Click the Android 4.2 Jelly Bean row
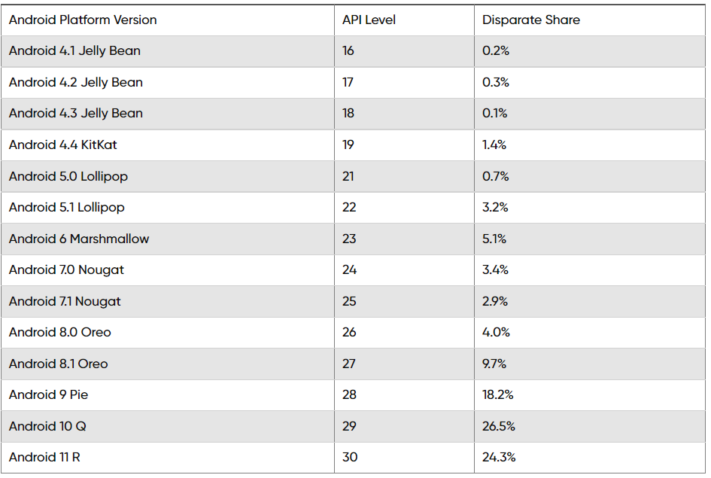Viewport: 711px width, 478px height. [x=353, y=83]
